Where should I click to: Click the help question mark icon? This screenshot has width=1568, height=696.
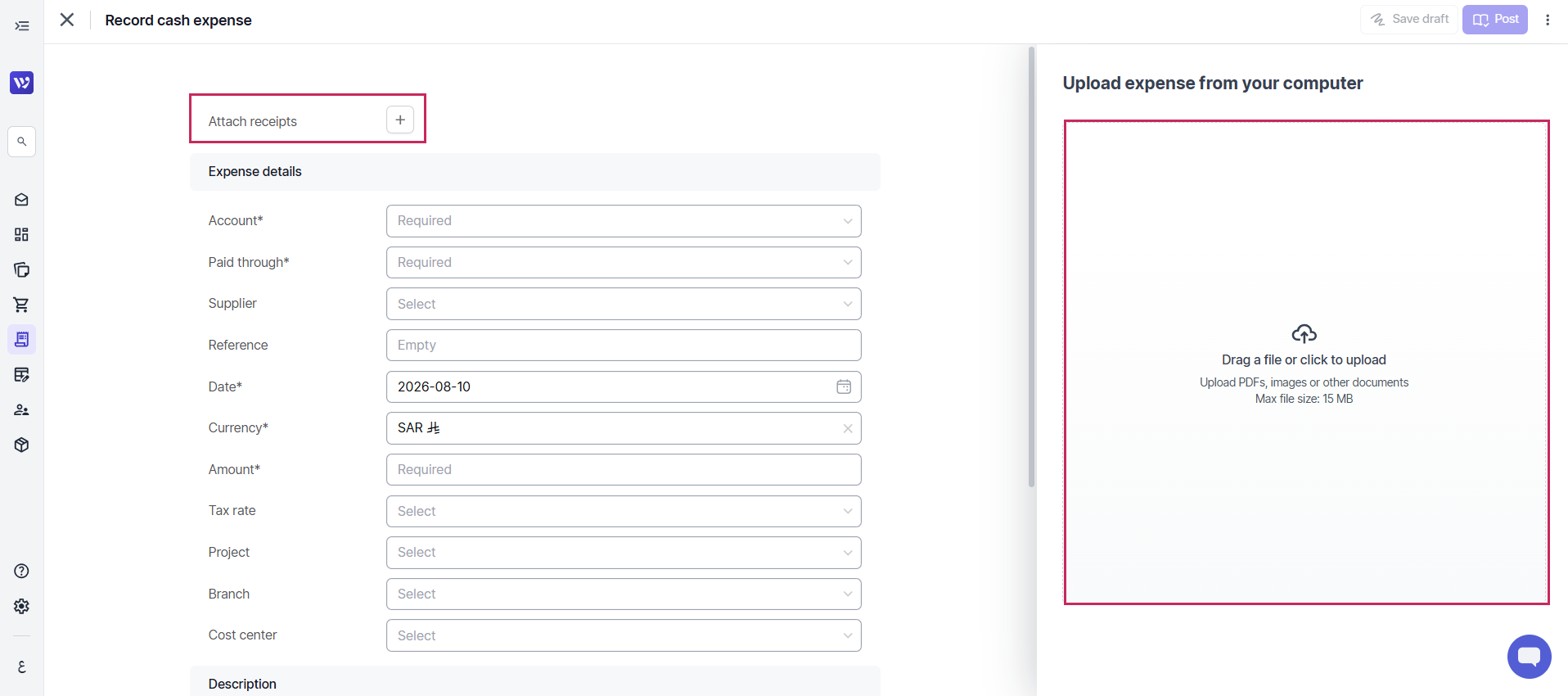[x=22, y=571]
